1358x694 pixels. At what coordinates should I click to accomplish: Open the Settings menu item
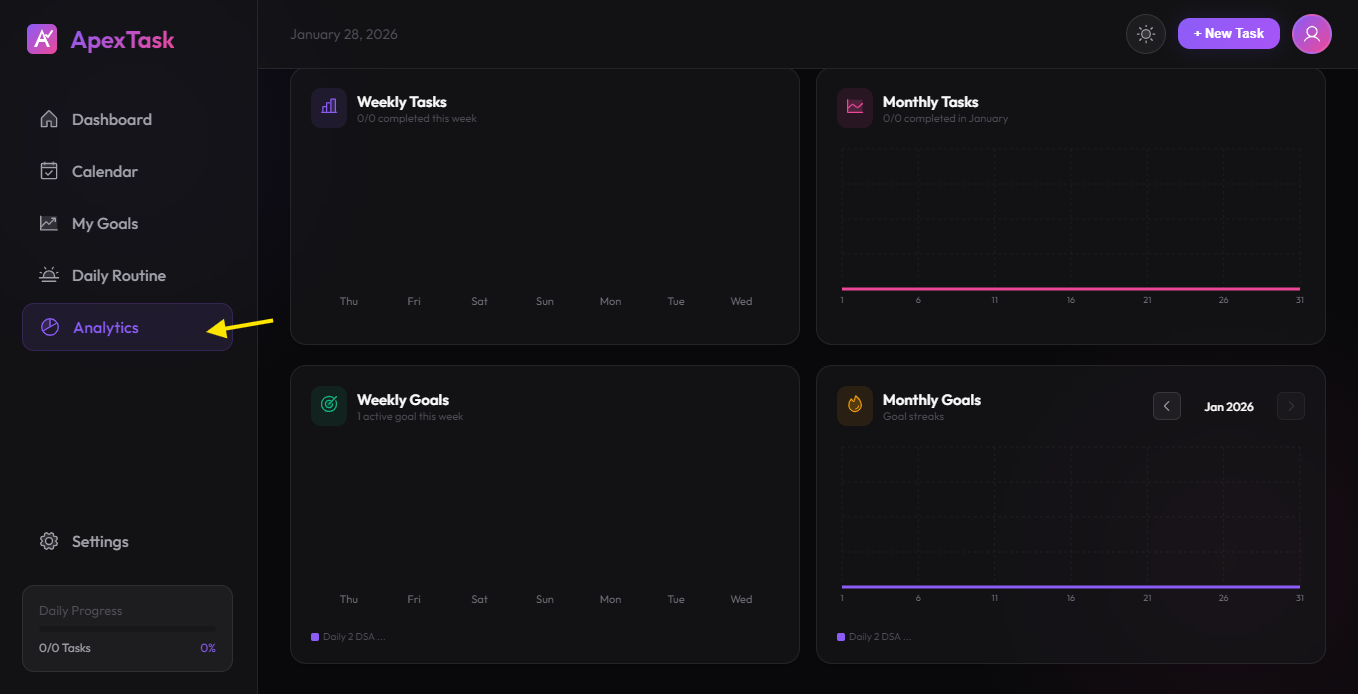99,541
